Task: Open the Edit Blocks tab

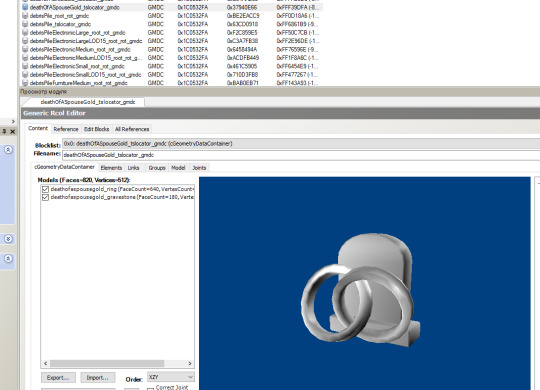Action: [96, 129]
